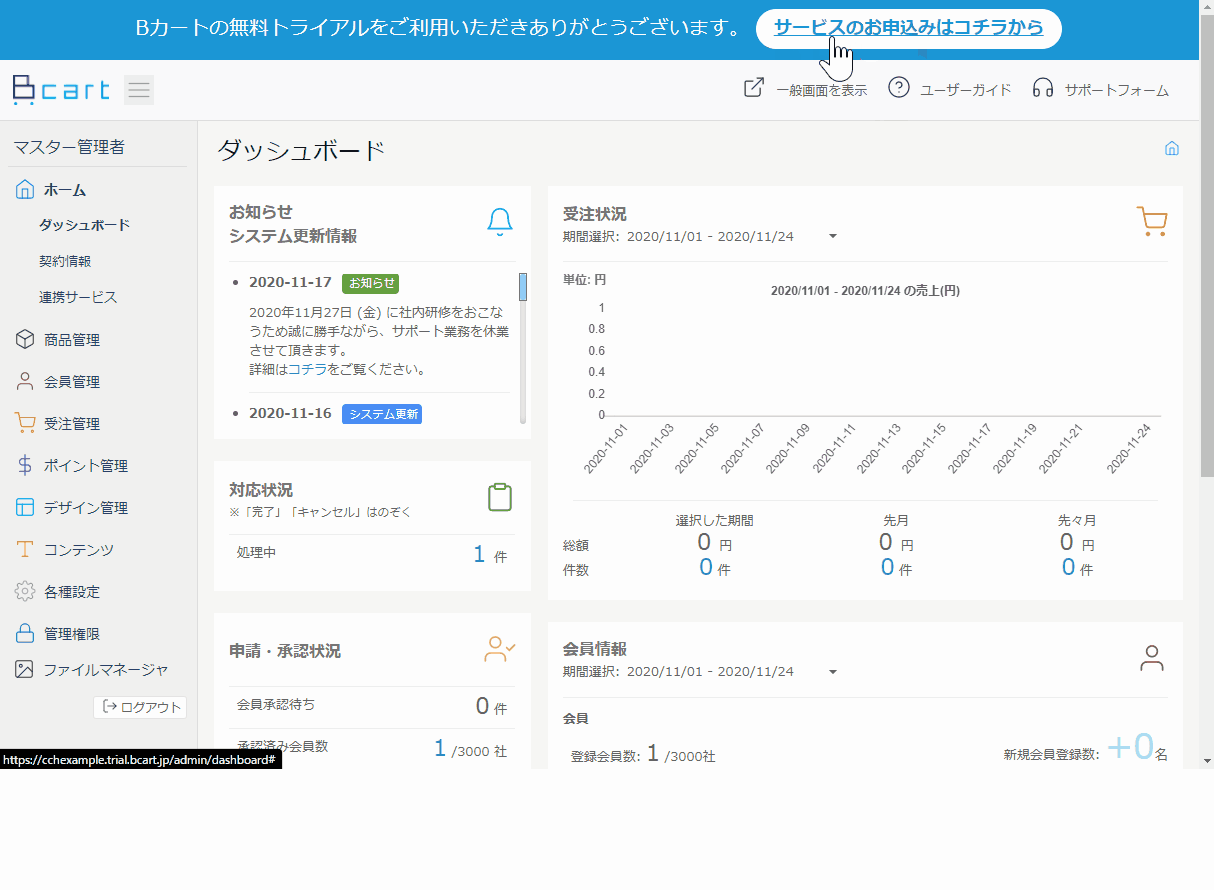Click the Bcart logo
The width and height of the screenshot is (1214, 890).
click(61, 90)
